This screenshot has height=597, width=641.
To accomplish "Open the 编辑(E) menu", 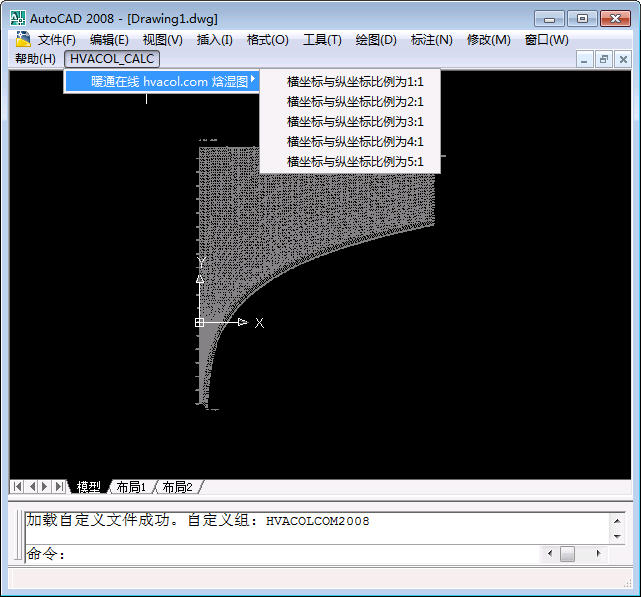I will (109, 40).
